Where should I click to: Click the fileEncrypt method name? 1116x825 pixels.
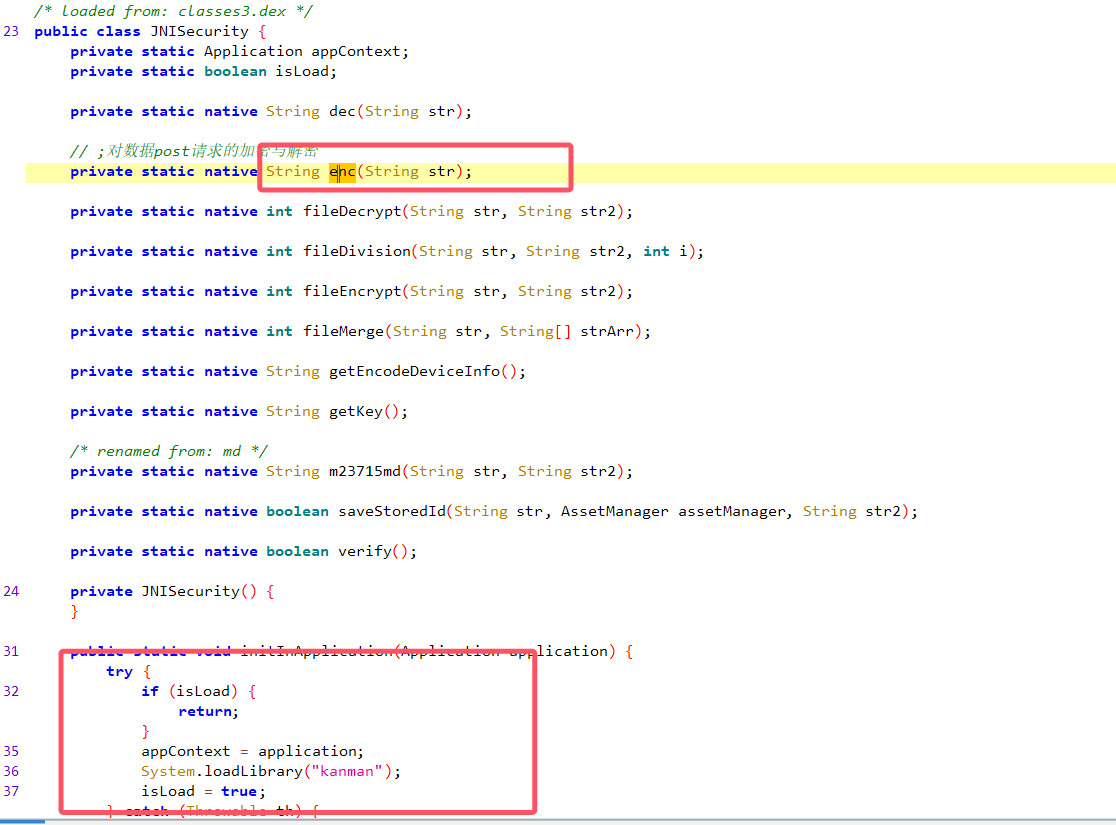[x=352, y=291]
